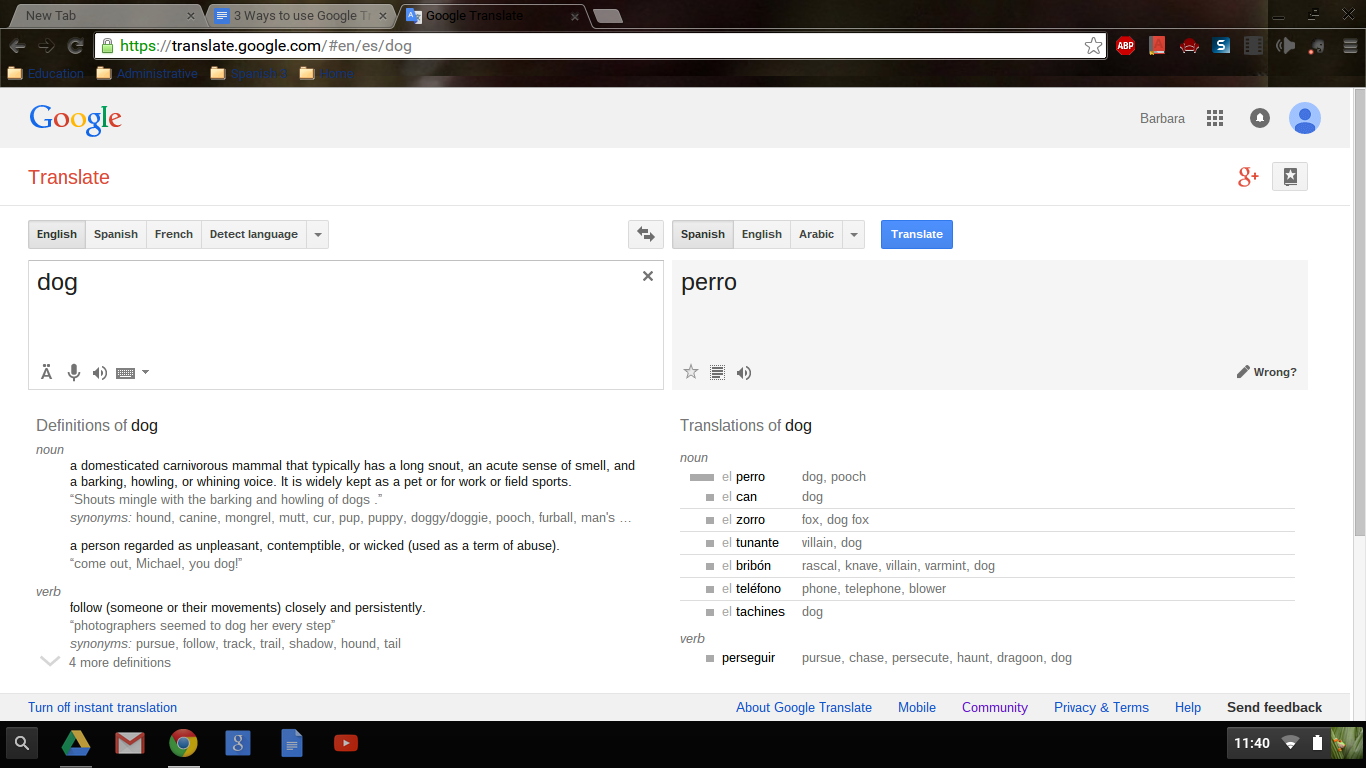Open the launcher search button in the shelf
Screen dimensions: 1366x768
pos(22,743)
